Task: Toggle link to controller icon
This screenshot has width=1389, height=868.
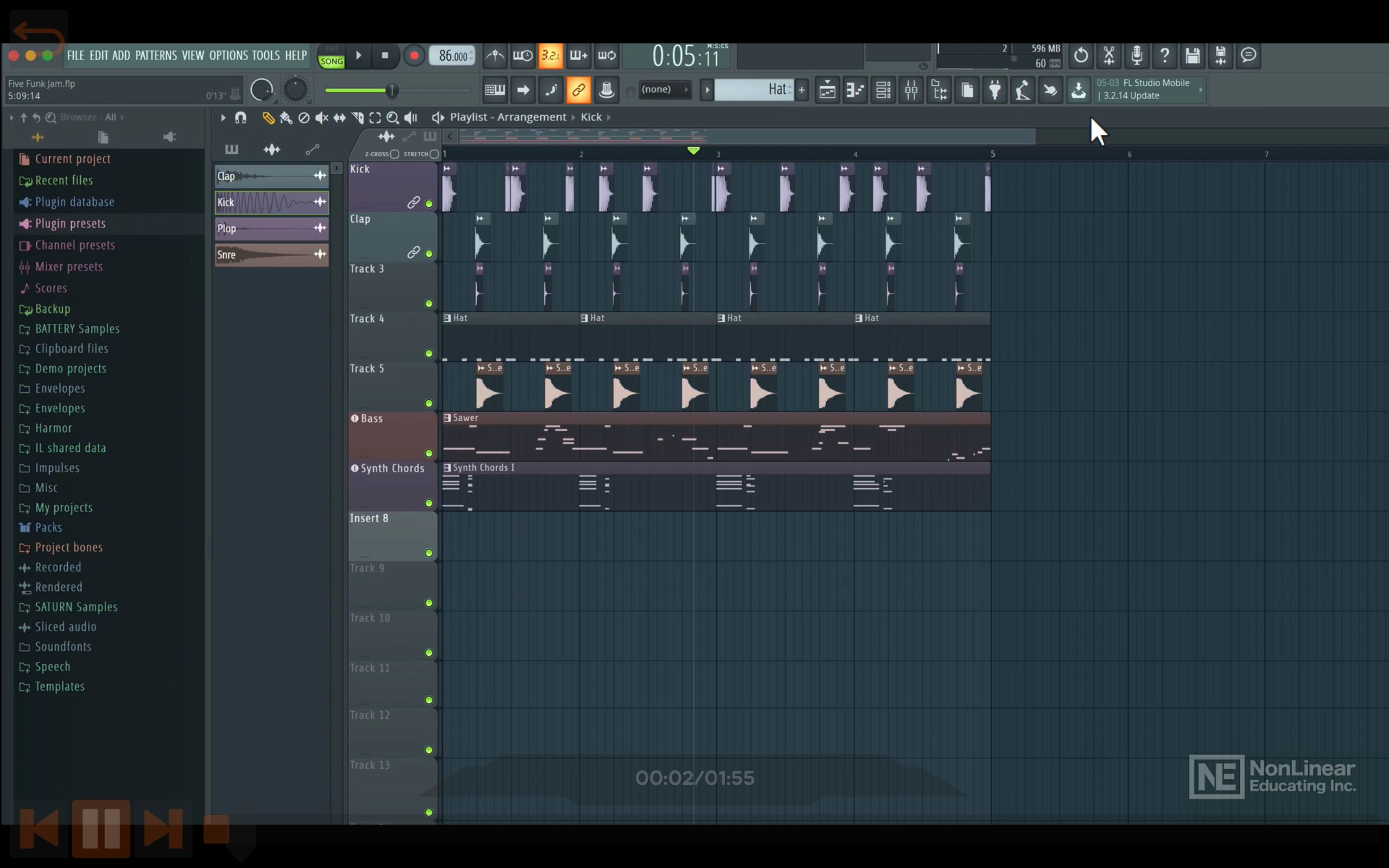Action: (x=578, y=90)
